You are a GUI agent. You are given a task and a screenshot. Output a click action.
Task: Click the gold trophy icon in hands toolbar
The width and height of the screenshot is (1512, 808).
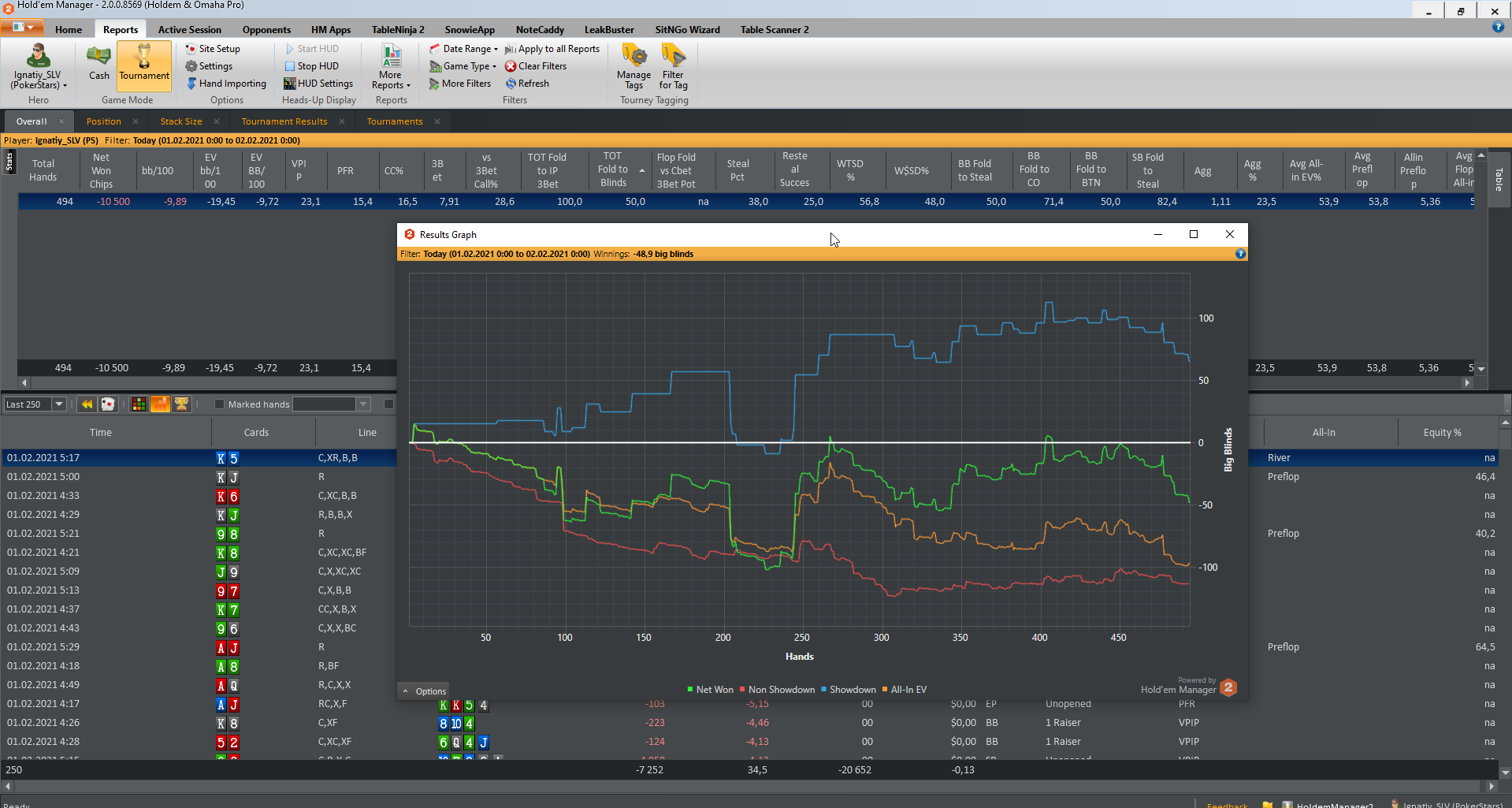[181, 404]
